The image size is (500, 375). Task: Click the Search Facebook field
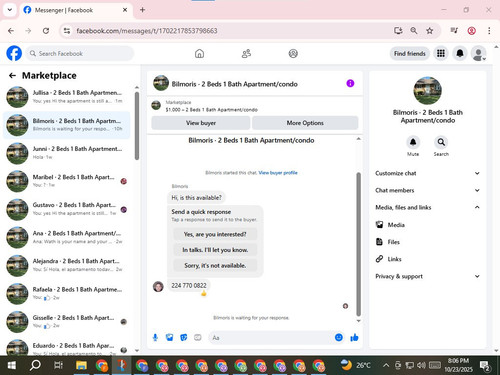coord(80,53)
